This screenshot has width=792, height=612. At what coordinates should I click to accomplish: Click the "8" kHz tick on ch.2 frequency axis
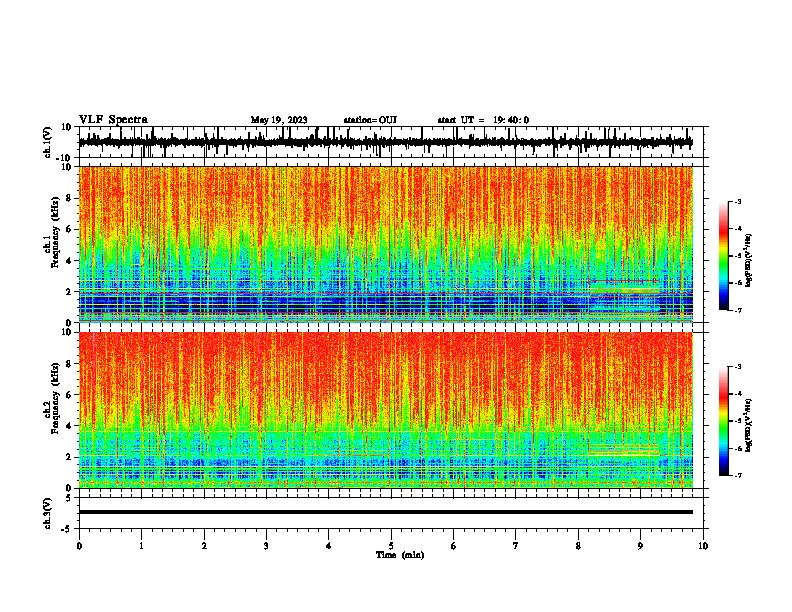(69, 364)
